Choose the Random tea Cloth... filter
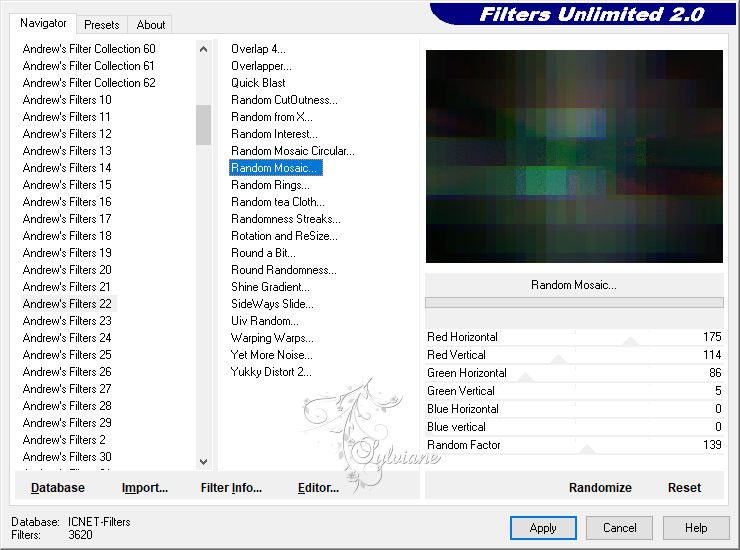 coord(278,202)
